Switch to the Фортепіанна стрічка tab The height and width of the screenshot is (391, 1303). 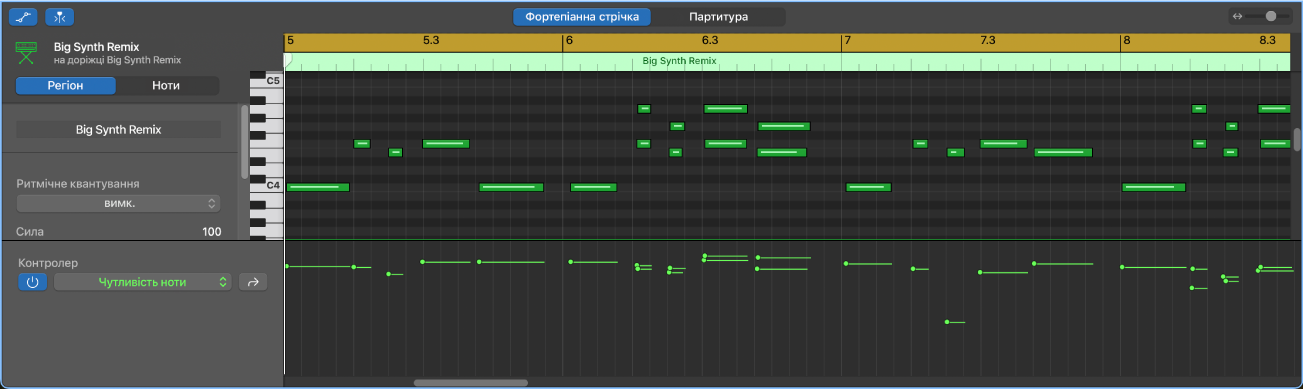click(582, 17)
